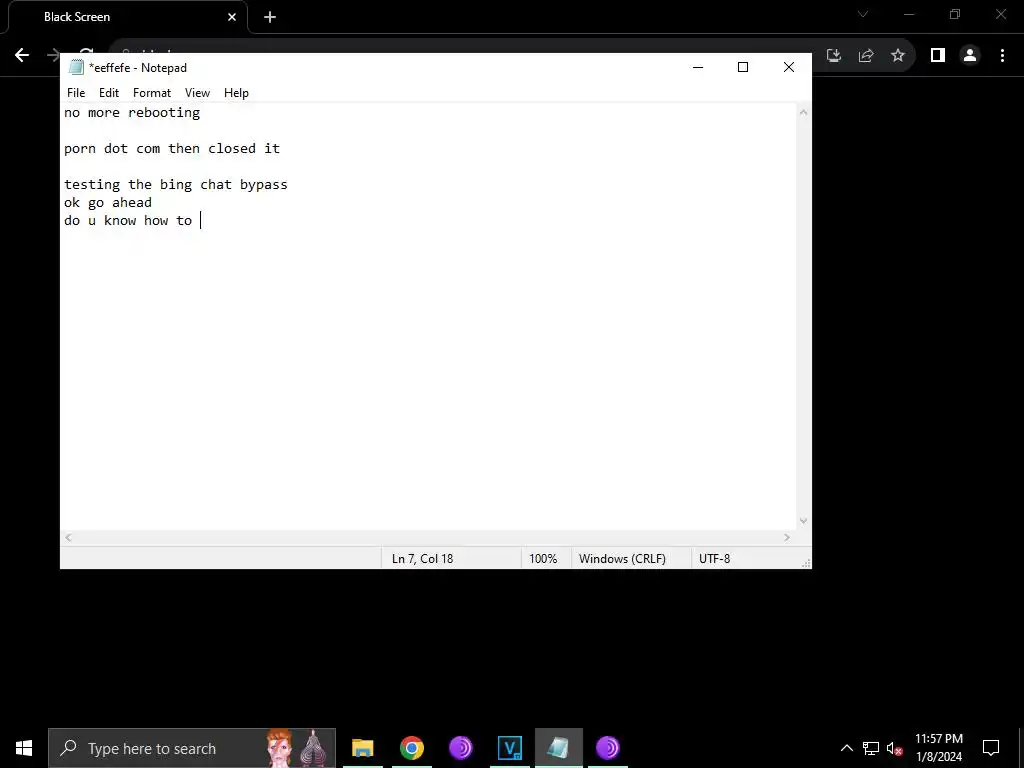
Task: Click Notepad's vertical scroll down arrow
Action: point(803,521)
